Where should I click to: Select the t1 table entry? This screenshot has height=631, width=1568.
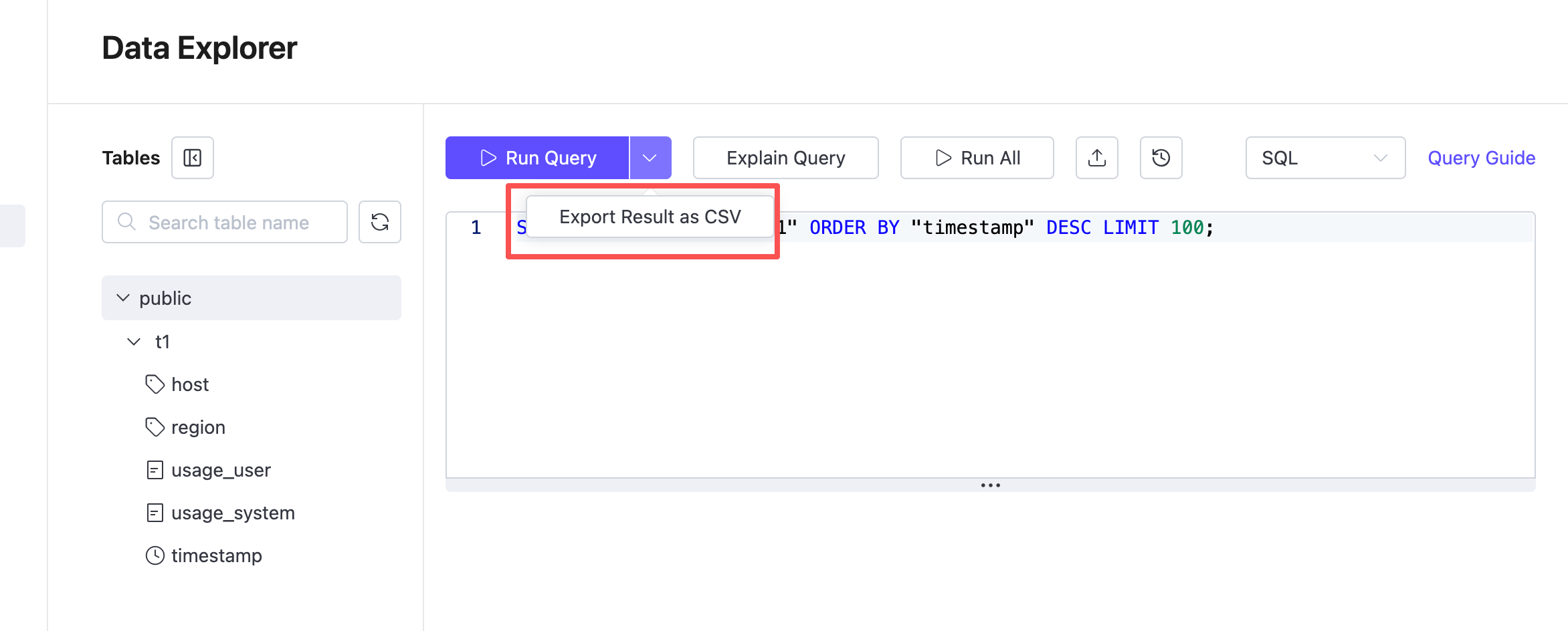[161, 341]
